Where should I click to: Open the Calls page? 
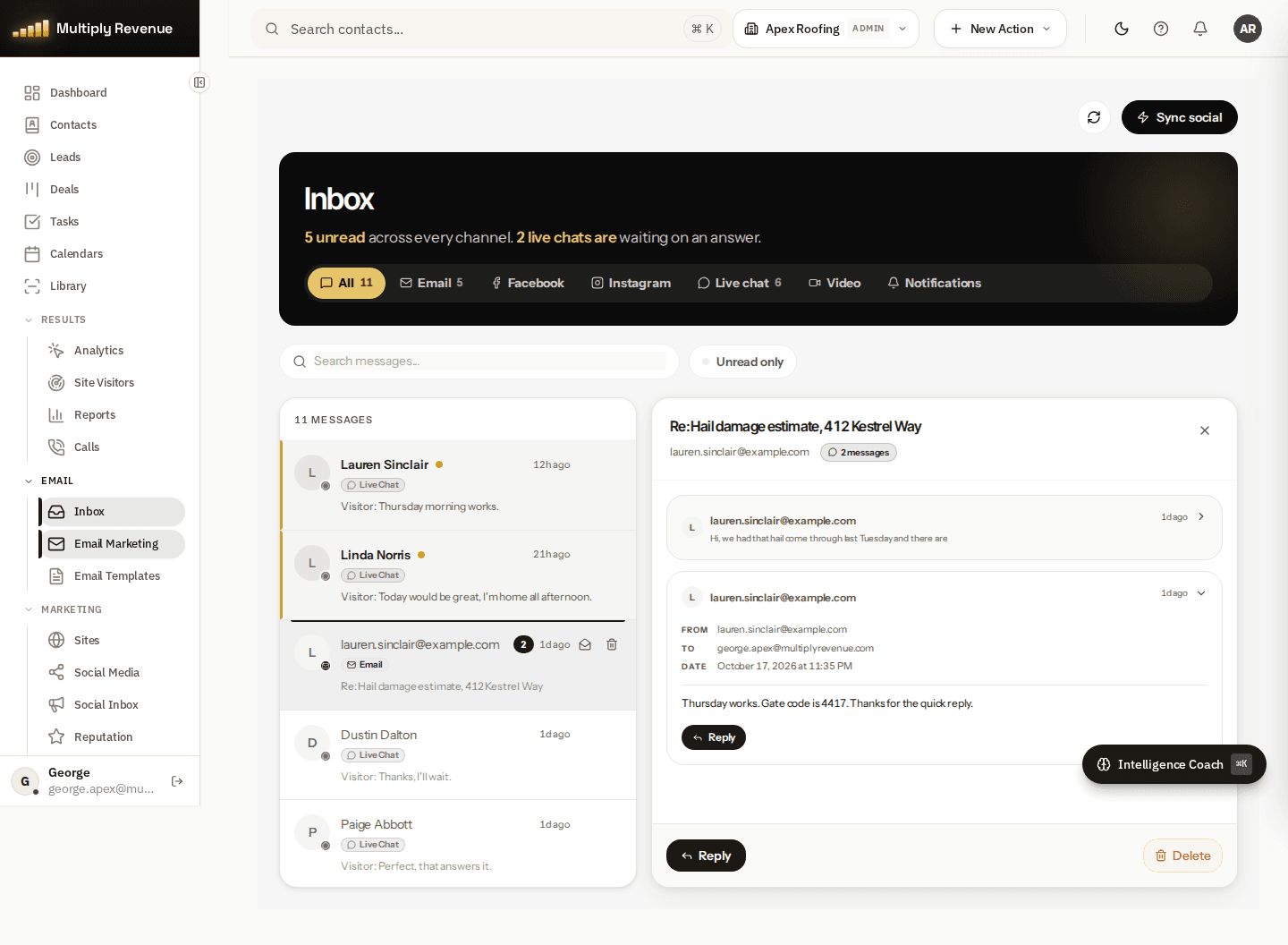click(112, 447)
